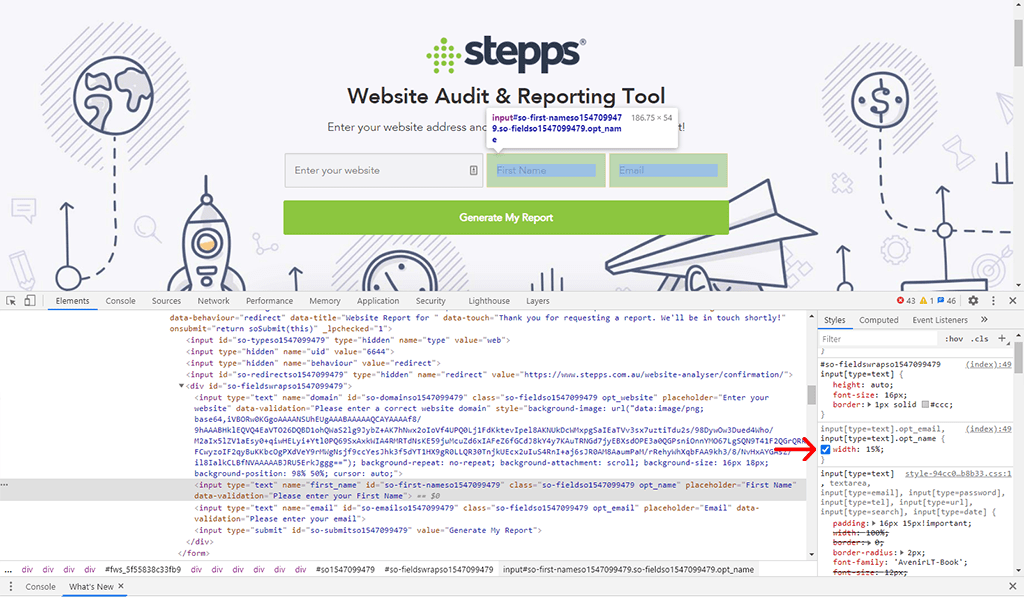Click the ellipsis beside the selected DOM row

point(5,485)
